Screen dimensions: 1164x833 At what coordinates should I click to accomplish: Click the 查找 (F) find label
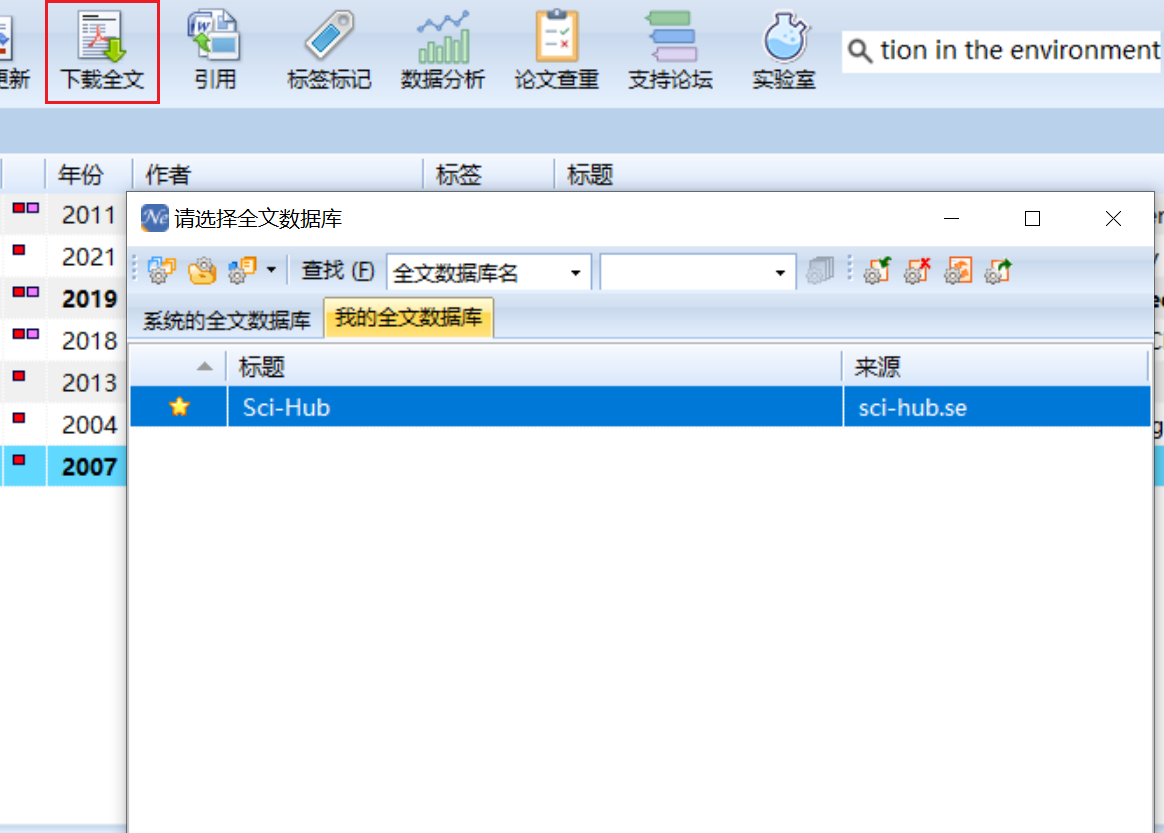pos(337,271)
